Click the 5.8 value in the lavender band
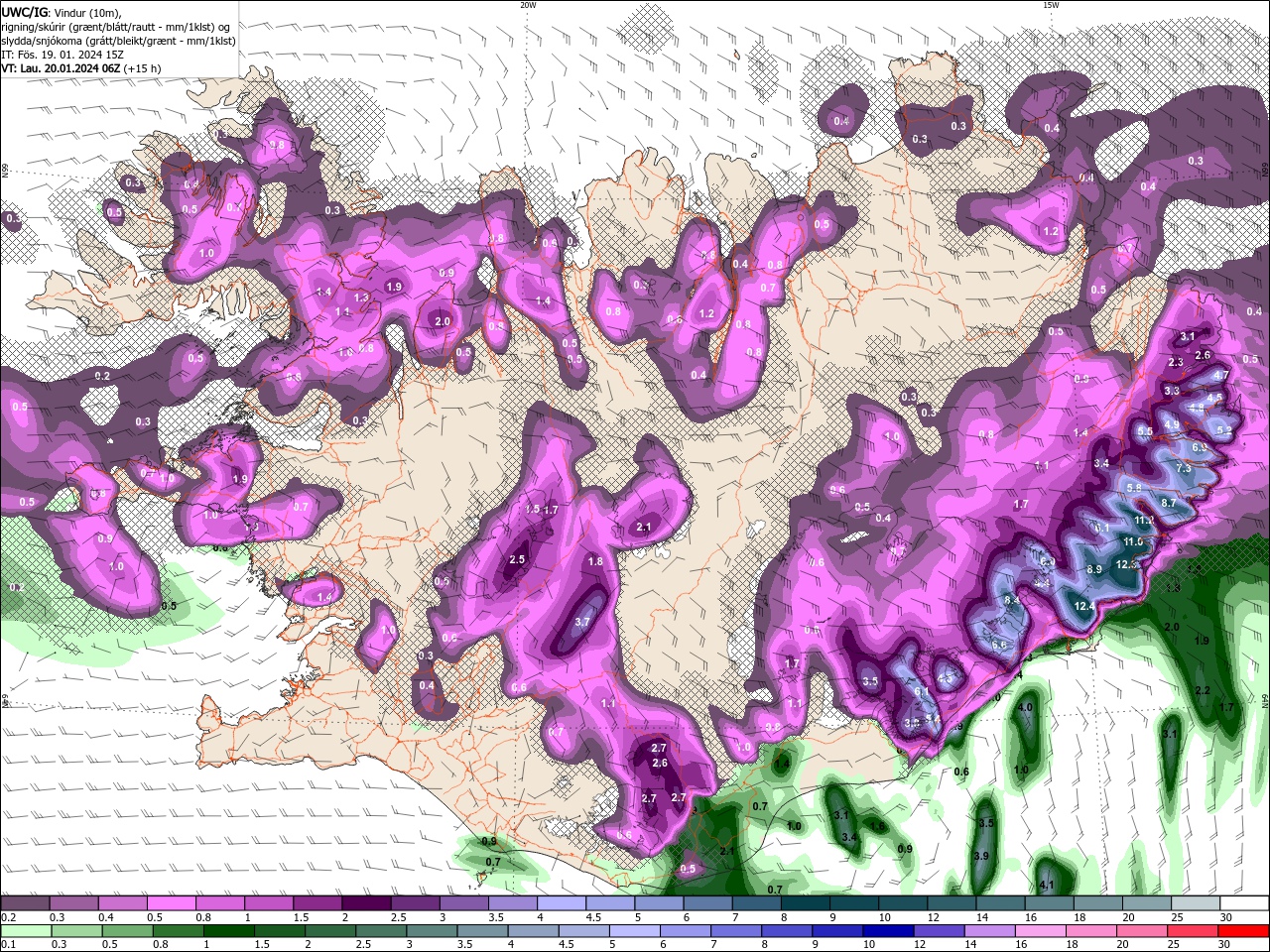 (1134, 488)
